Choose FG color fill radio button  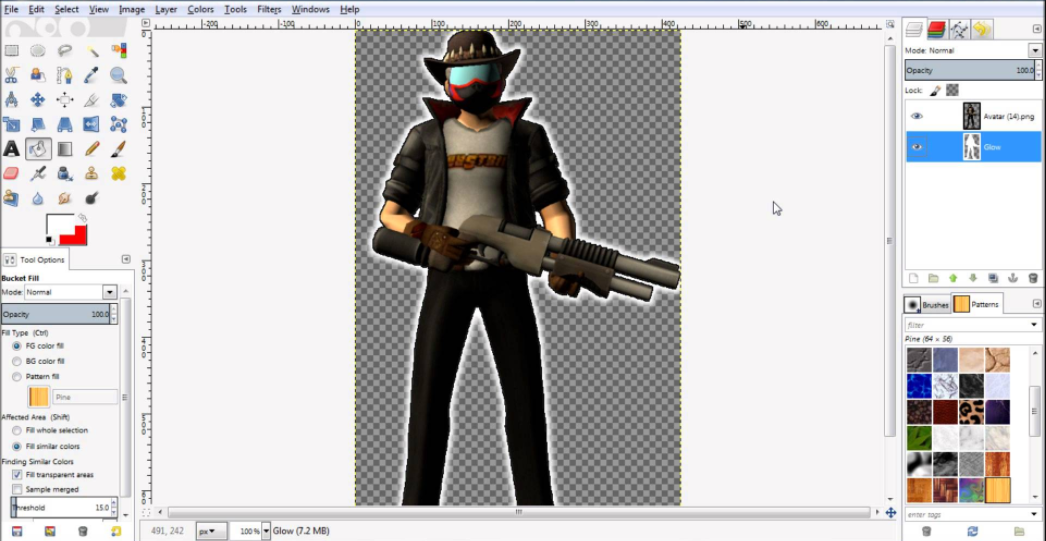coord(17,346)
